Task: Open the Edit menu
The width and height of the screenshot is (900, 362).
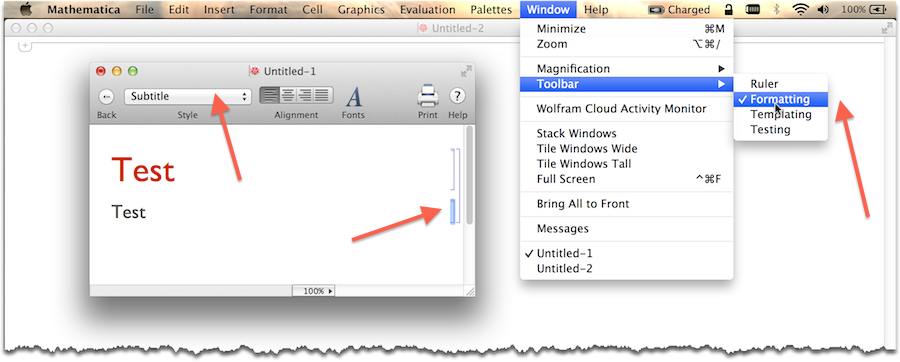Action: [179, 10]
